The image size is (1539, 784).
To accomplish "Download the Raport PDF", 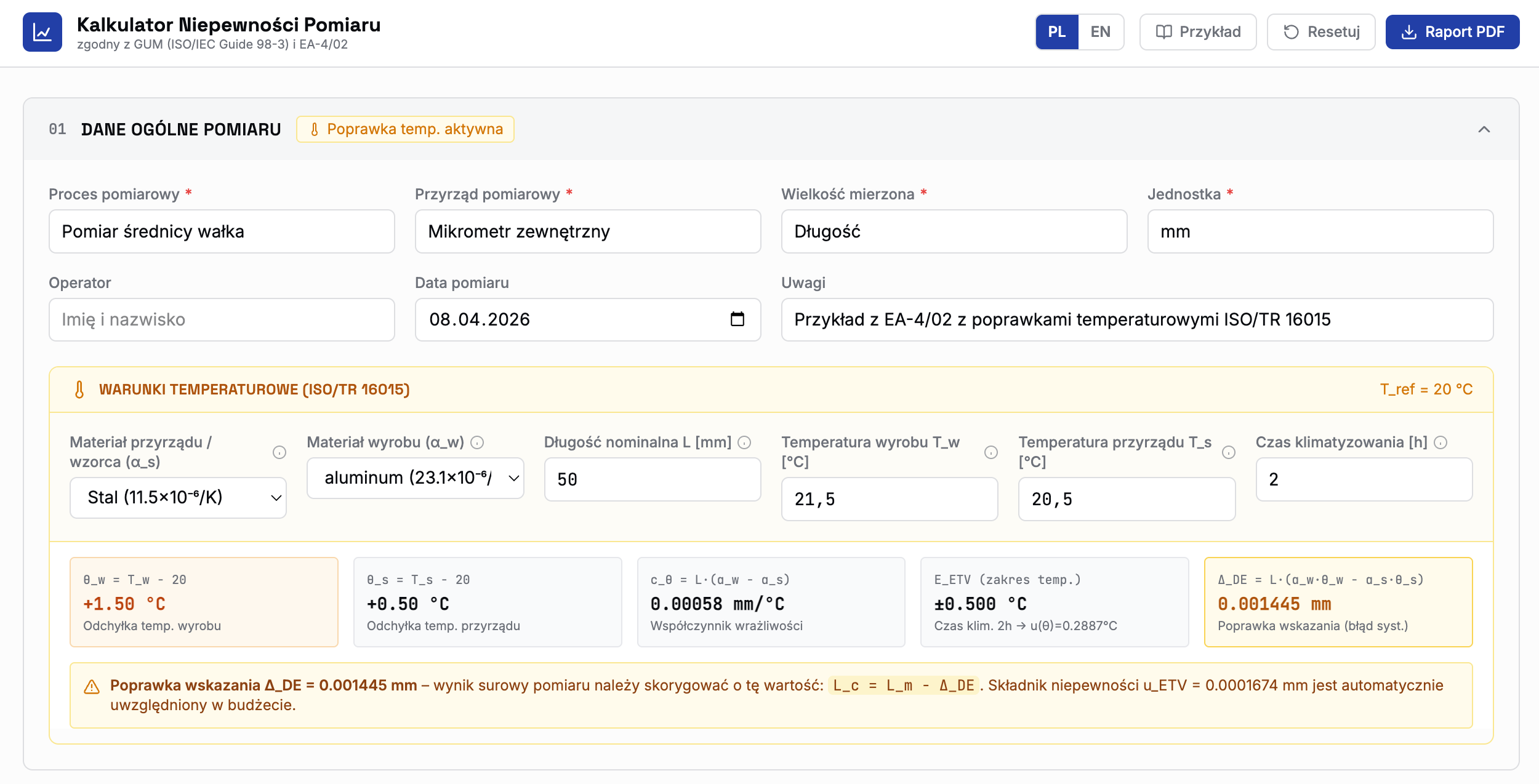I will tap(1452, 32).
